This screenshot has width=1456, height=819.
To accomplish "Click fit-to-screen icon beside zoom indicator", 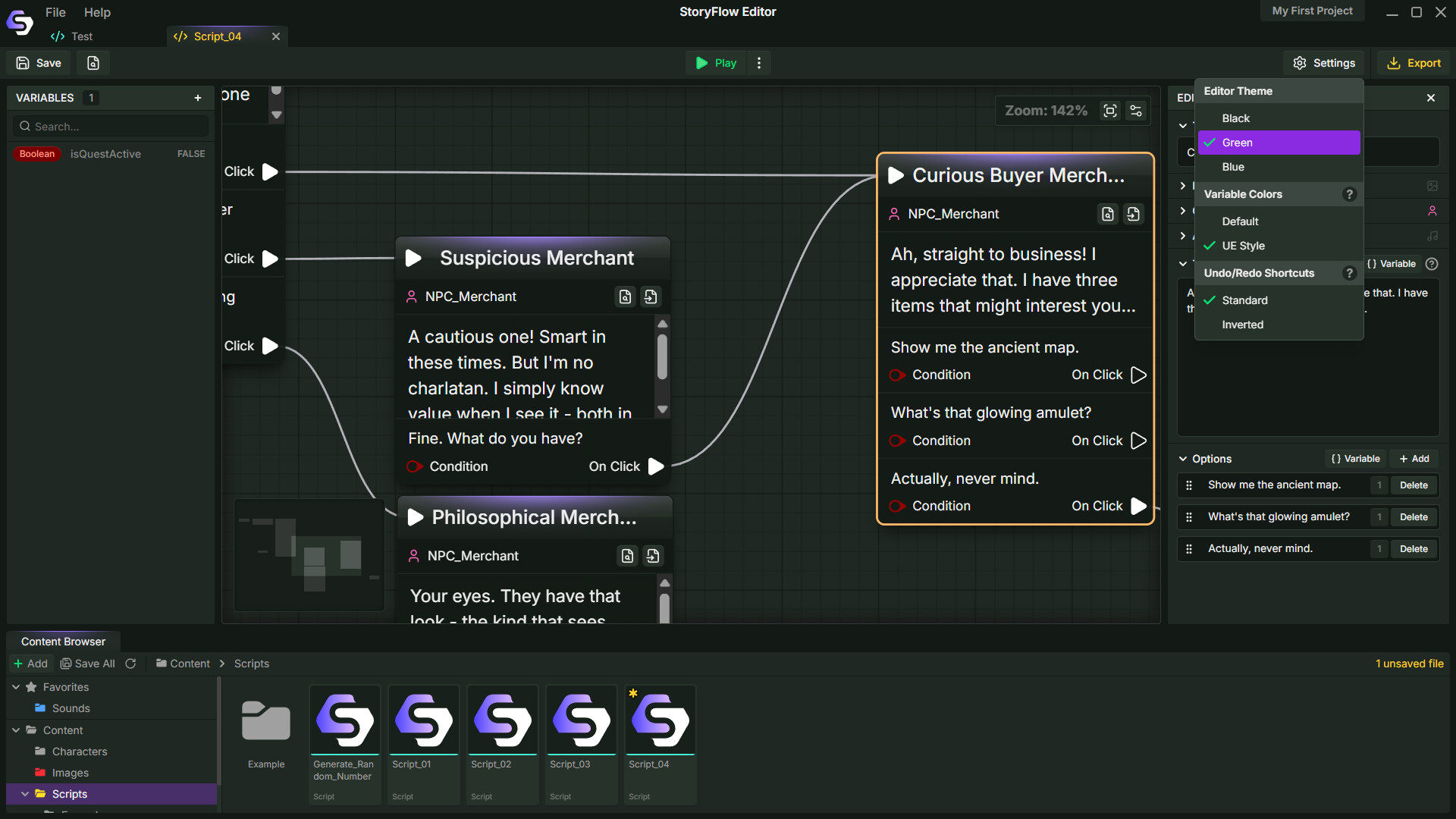I will point(1109,110).
